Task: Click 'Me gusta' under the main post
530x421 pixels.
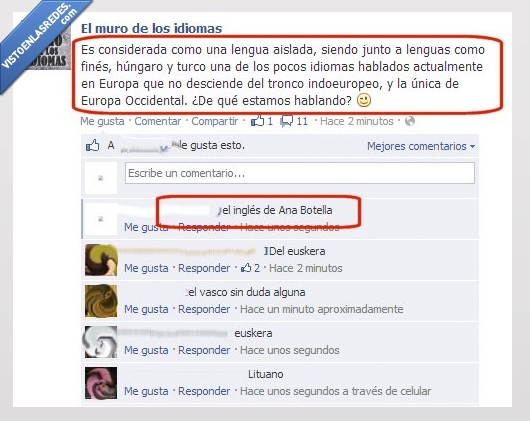Action: [102, 121]
